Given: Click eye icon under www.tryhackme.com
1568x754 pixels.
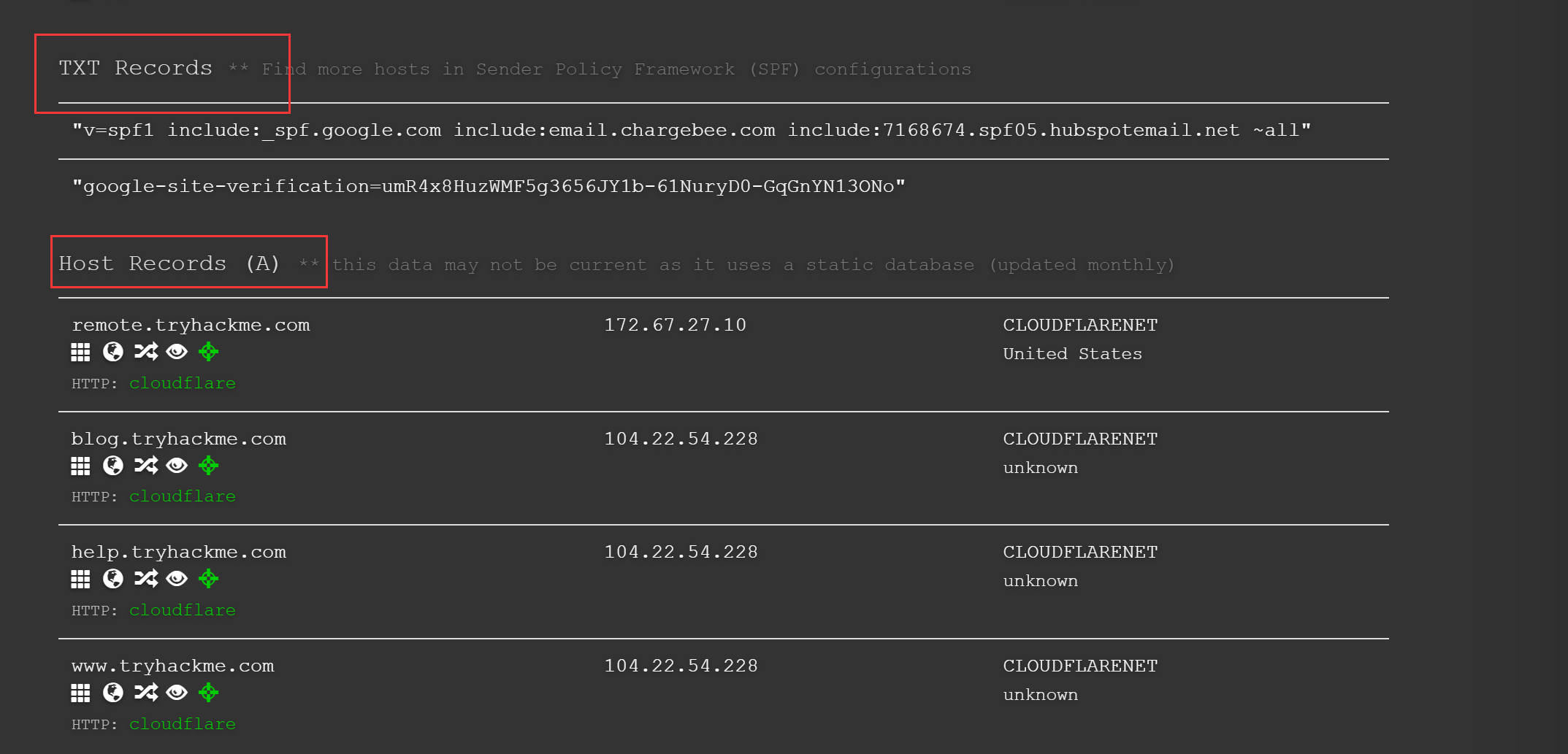Looking at the screenshot, I should (177, 693).
